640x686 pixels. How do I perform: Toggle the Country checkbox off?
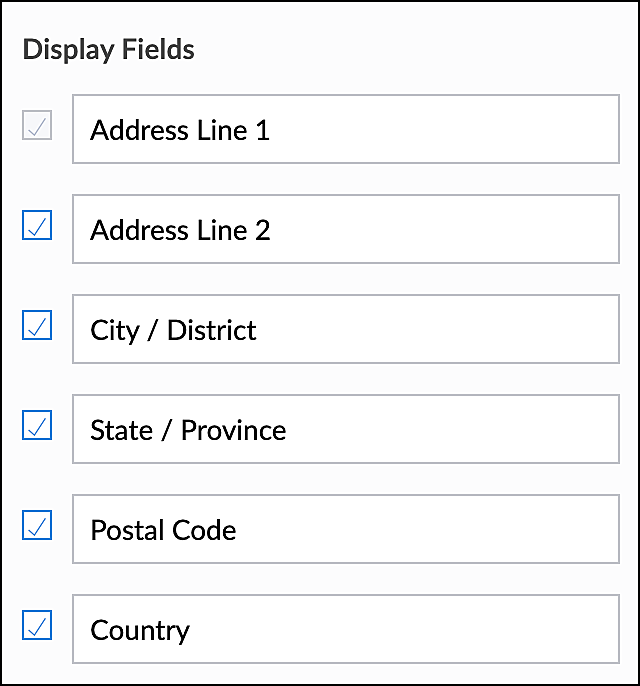click(x=37, y=626)
